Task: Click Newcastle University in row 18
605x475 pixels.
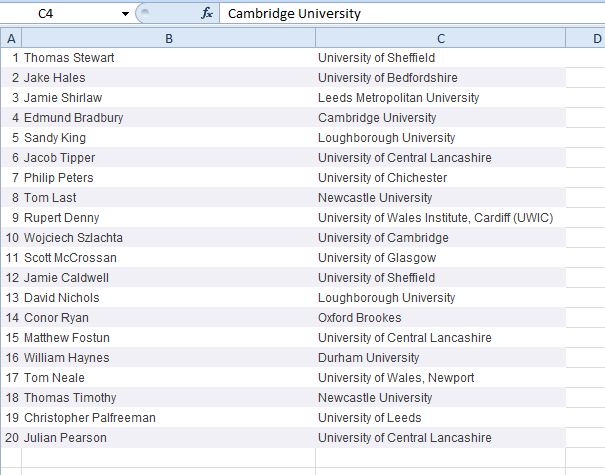Action: pyautogui.click(x=441, y=398)
